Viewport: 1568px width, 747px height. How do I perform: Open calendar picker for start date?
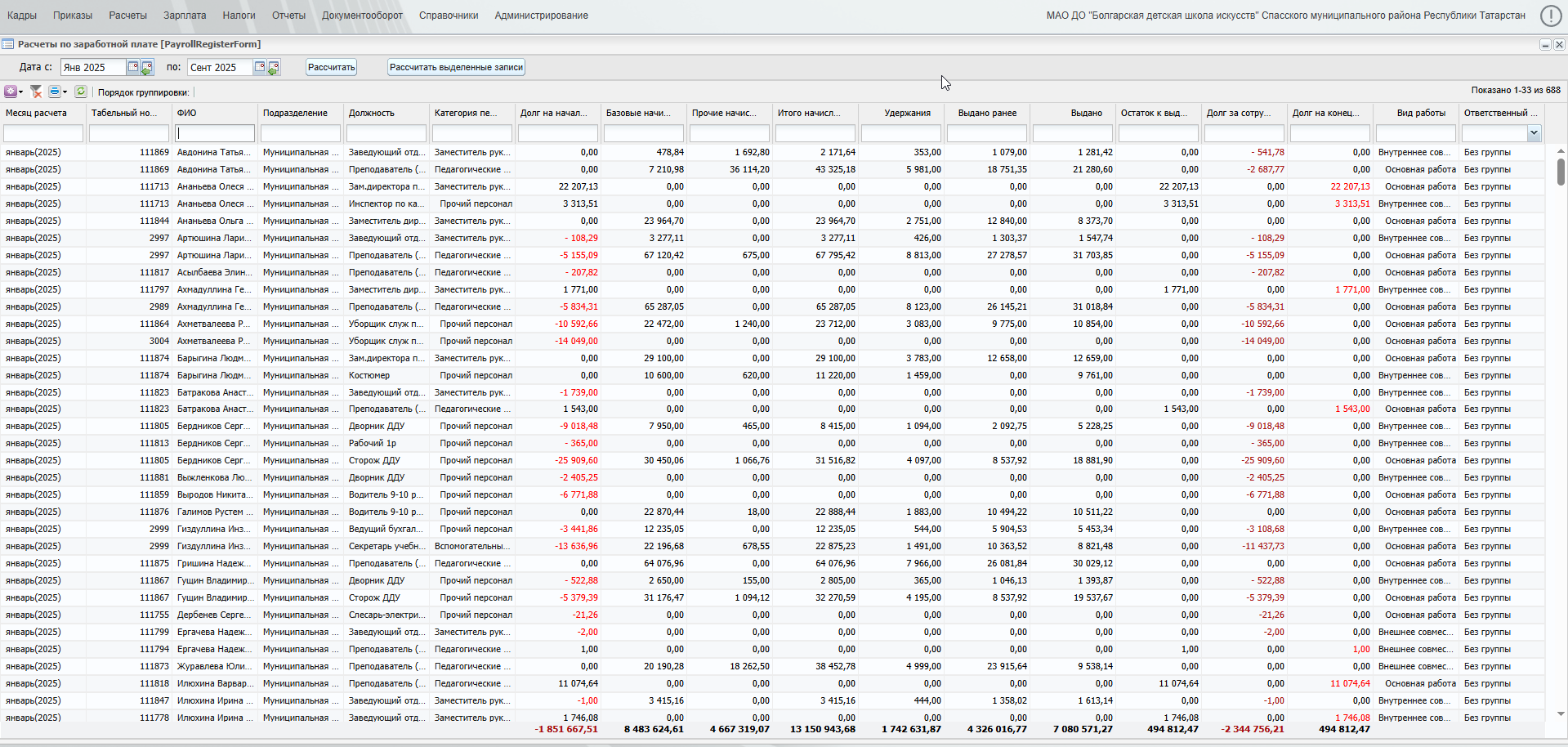click(x=133, y=67)
